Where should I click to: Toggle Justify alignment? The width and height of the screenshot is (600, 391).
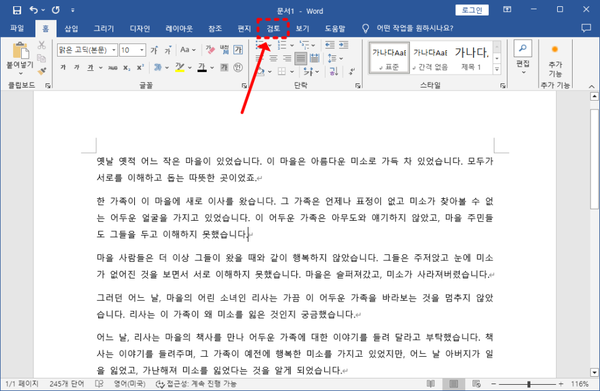tap(301, 58)
